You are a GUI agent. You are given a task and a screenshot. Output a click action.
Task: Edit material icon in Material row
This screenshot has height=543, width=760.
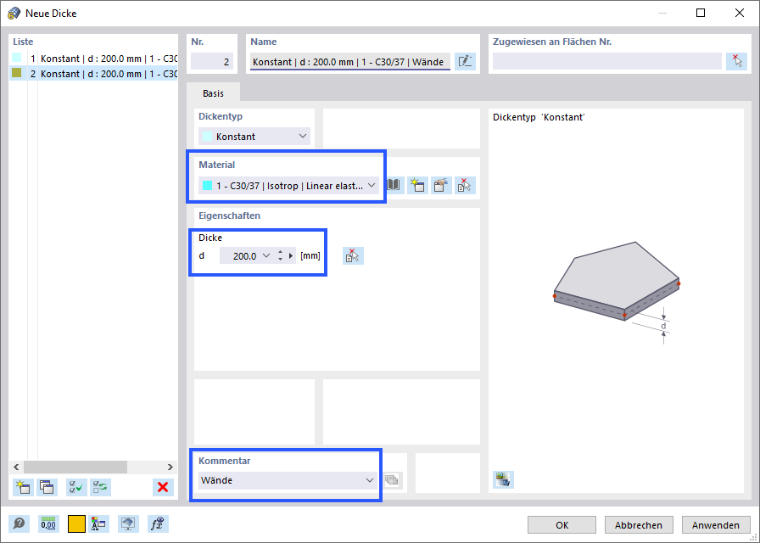click(441, 185)
